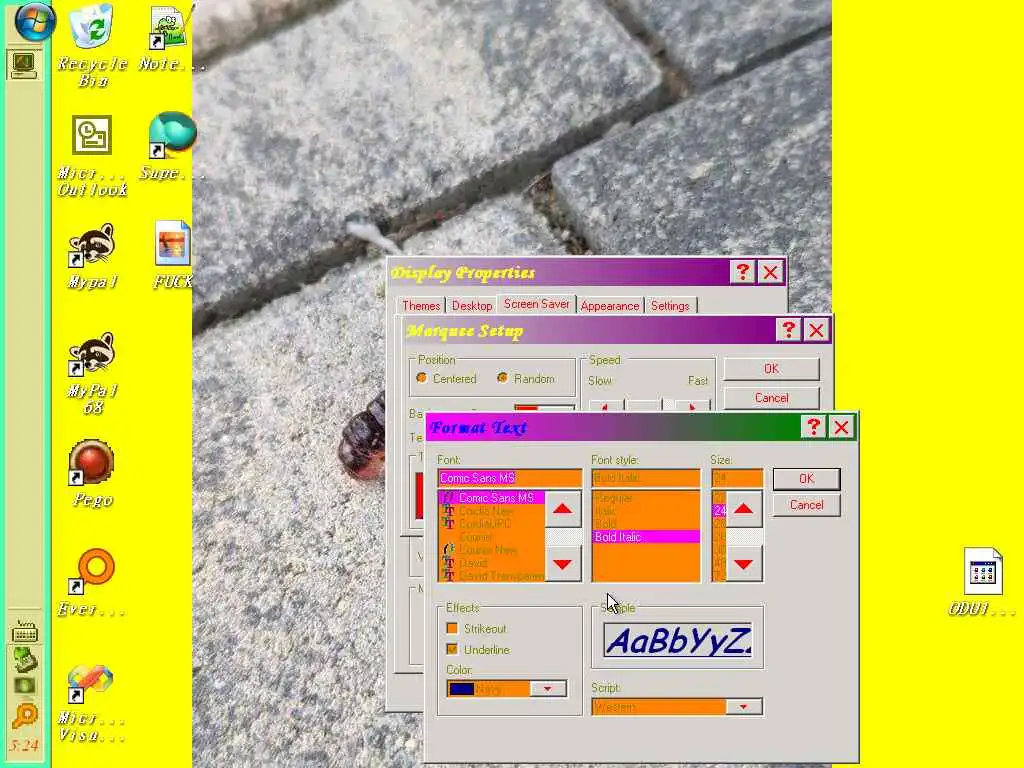The width and height of the screenshot is (1024, 768).
Task: Select the Centered position radio button
Action: point(422,378)
